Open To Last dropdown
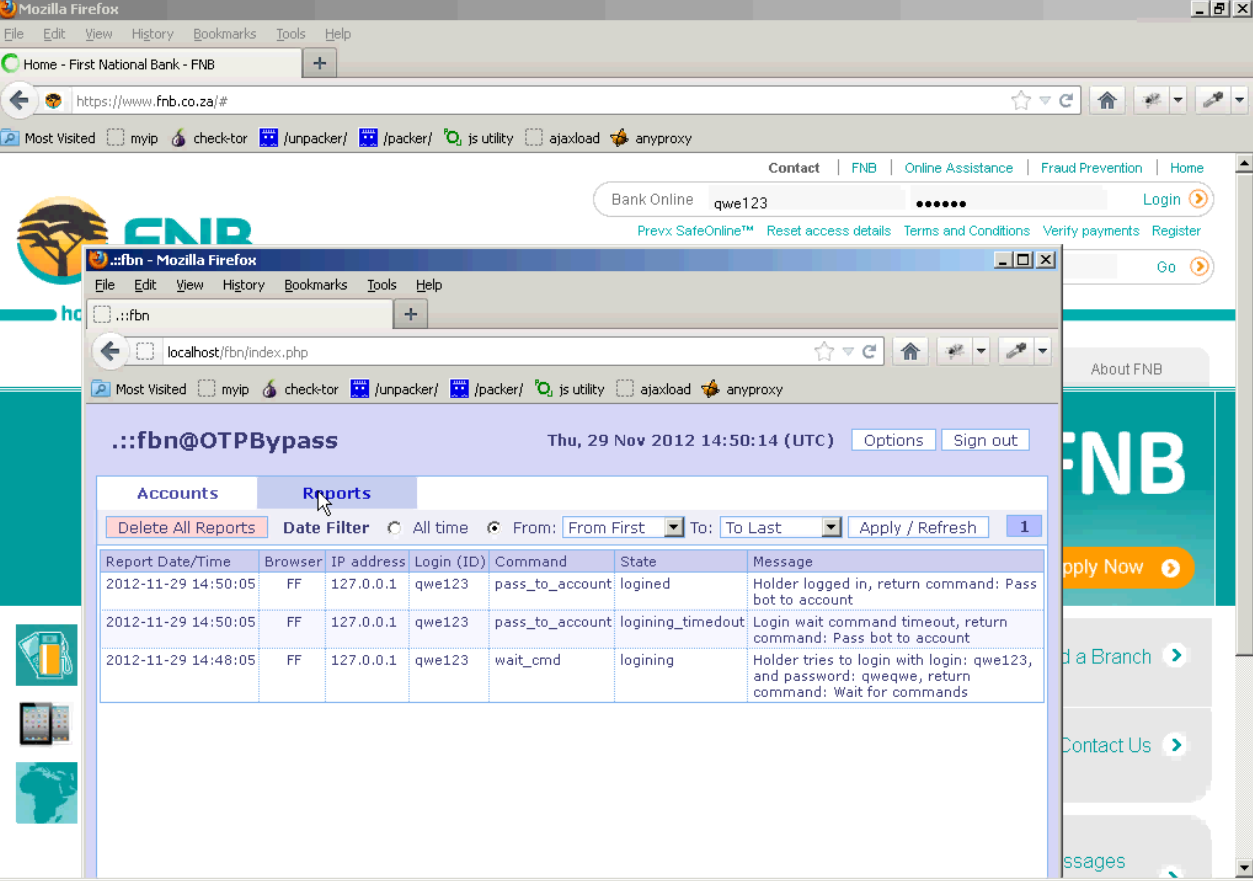The image size is (1253, 881). coord(781,528)
